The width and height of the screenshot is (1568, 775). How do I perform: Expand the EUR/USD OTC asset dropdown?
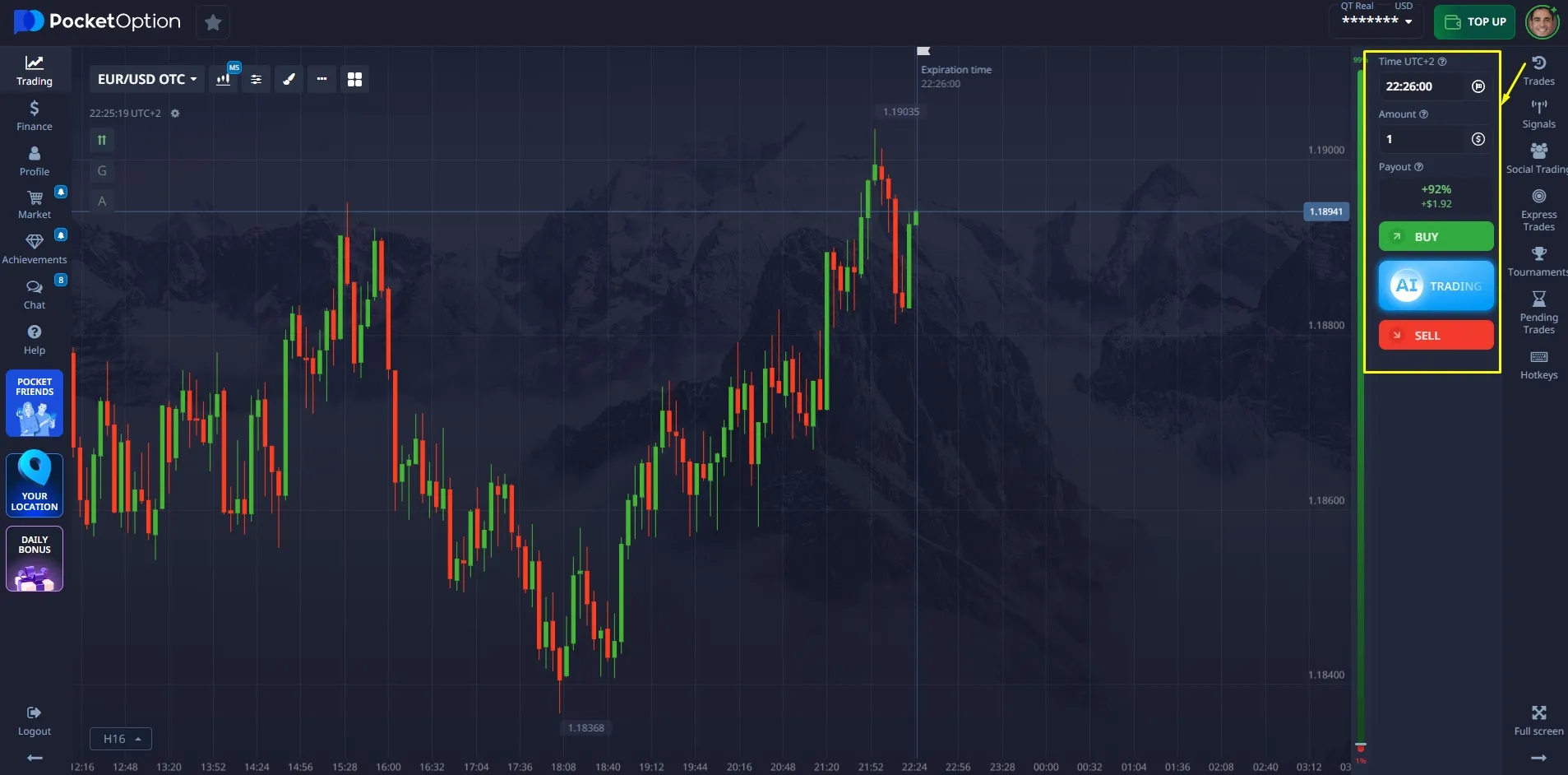(147, 79)
